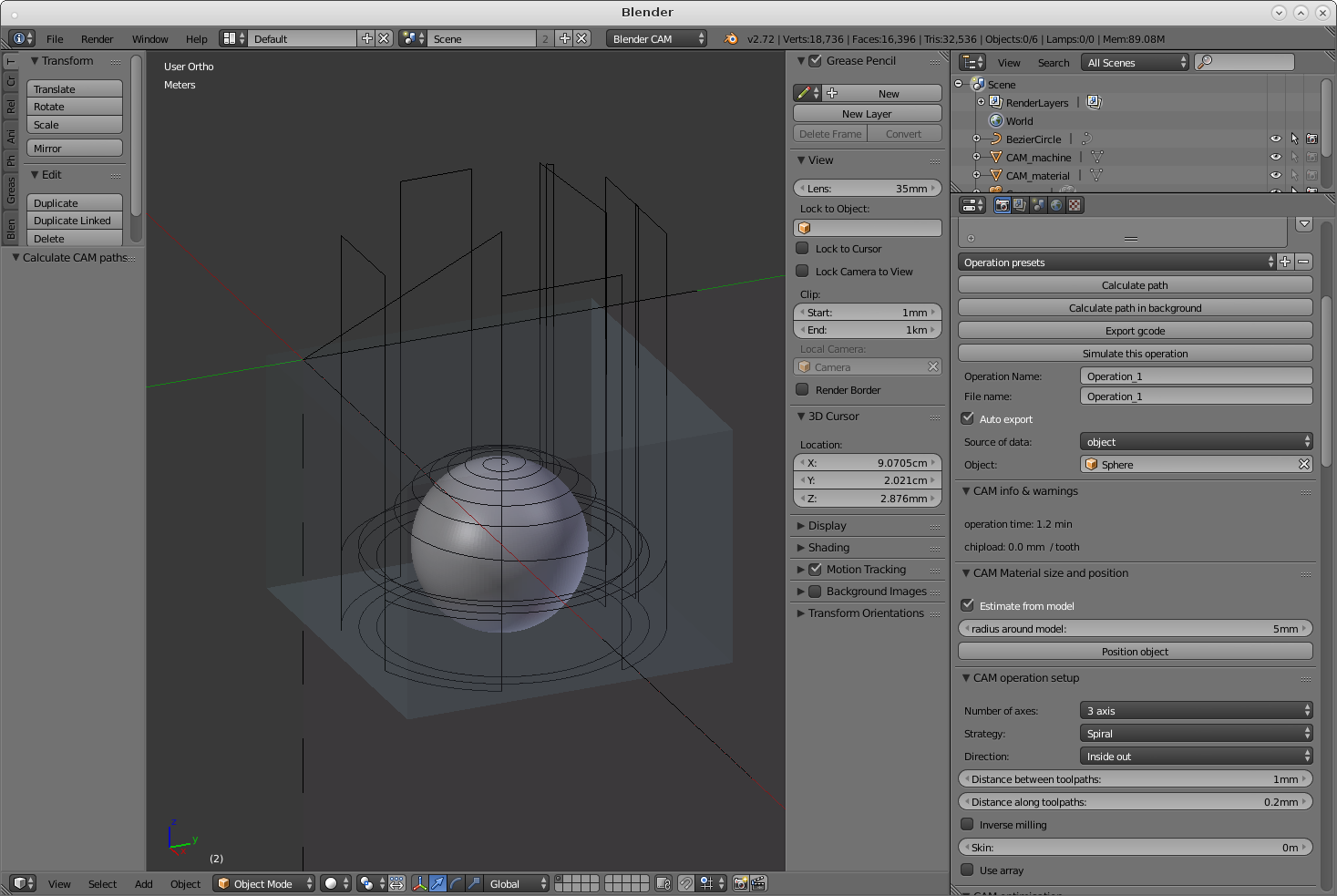Viewport: 1337px width, 896px height.
Task: Hide BezierCircle using its eye icon
Action: tap(1275, 139)
